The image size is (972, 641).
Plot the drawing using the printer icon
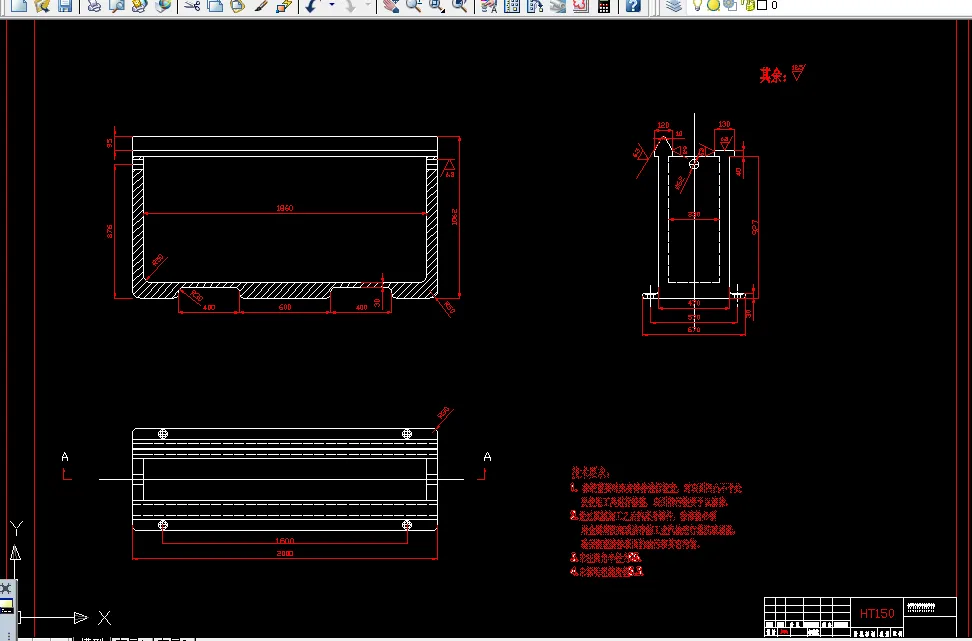click(x=94, y=6)
